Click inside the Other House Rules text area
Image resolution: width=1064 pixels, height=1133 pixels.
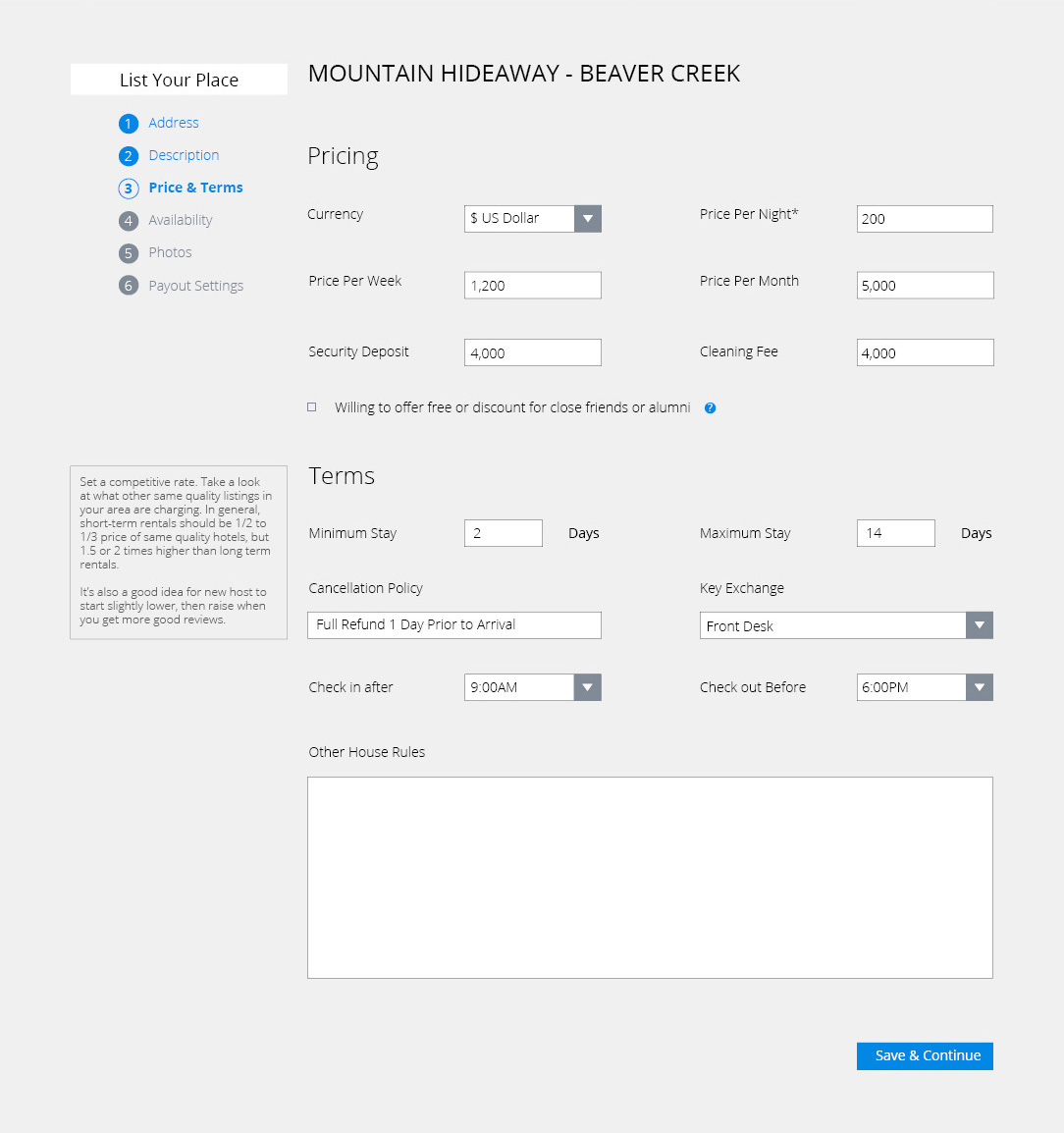click(650, 878)
